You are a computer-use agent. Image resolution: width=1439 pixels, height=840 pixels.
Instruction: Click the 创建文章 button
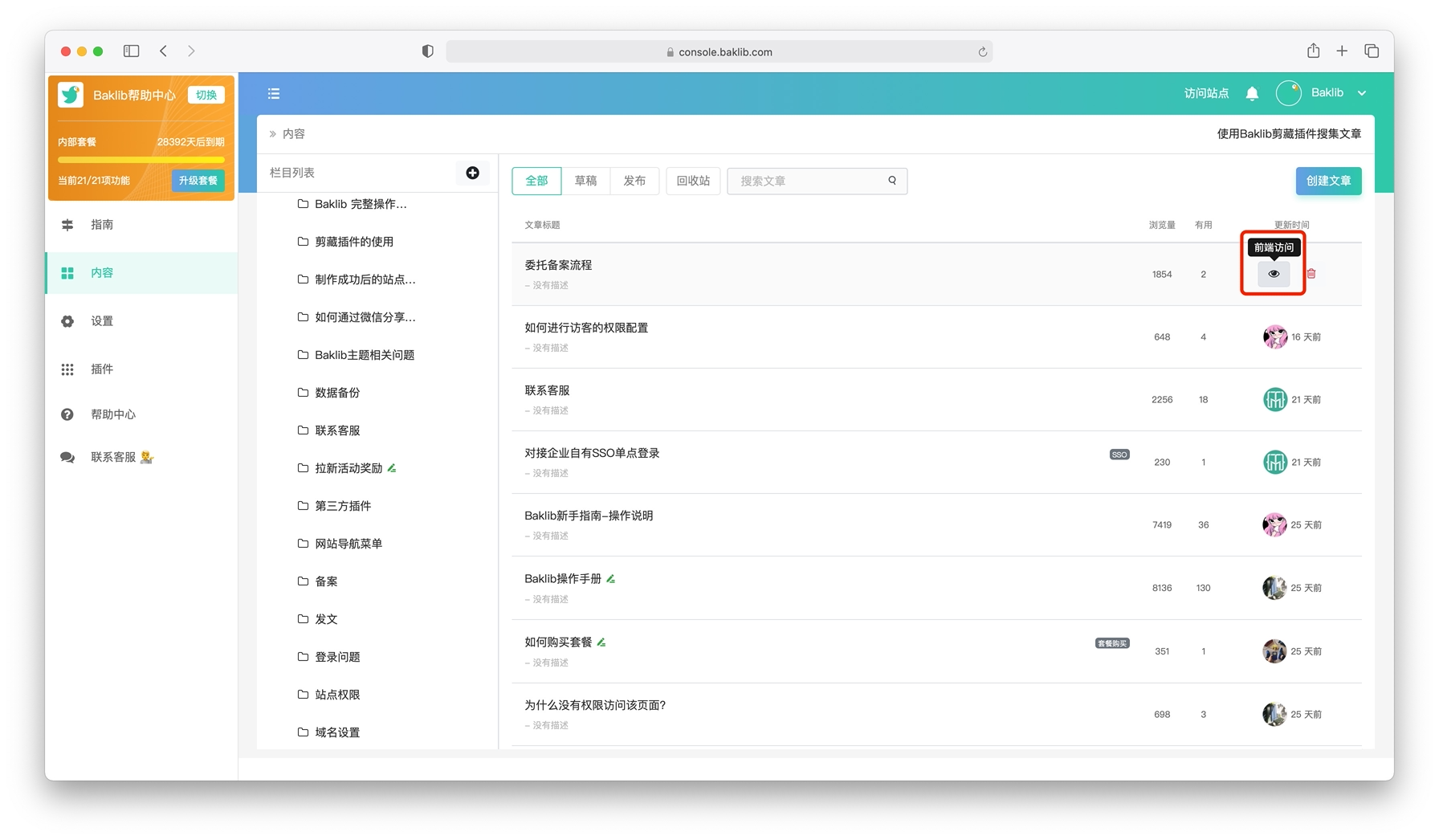tap(1328, 181)
